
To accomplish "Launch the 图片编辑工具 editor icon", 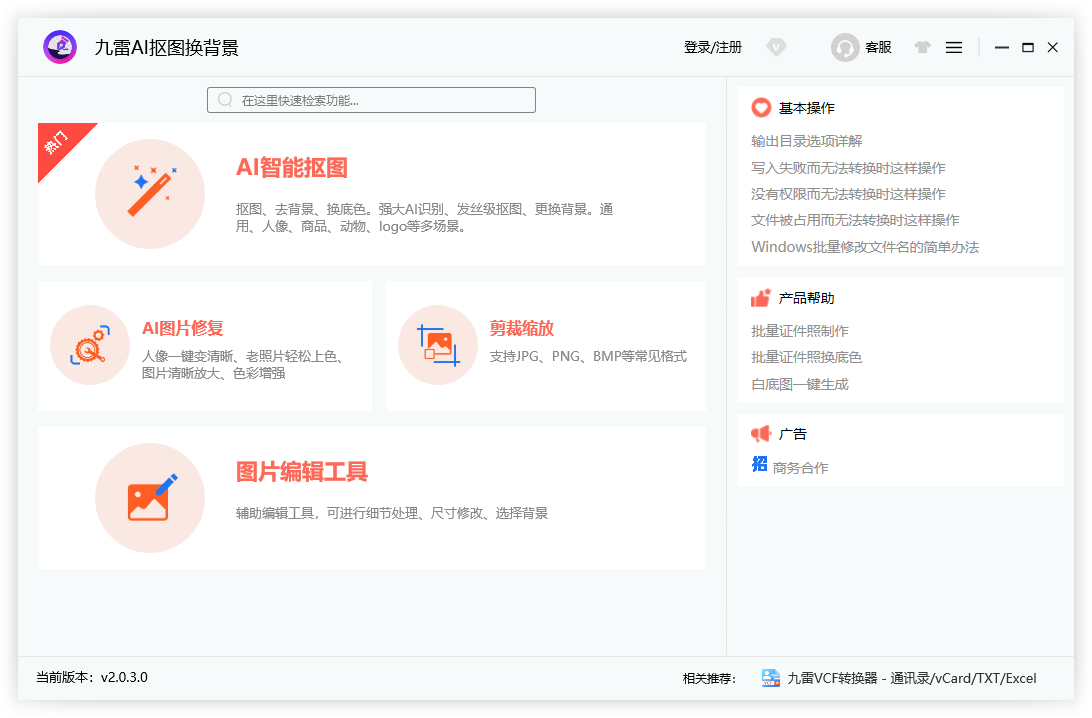I will (x=150, y=497).
